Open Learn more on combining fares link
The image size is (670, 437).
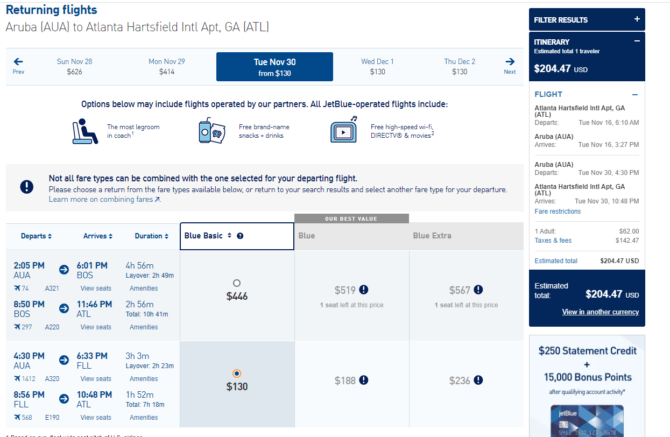[104, 199]
